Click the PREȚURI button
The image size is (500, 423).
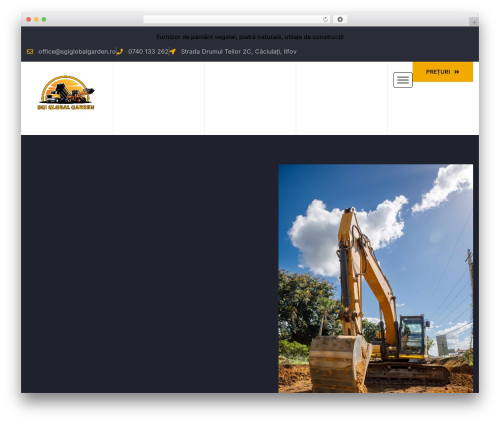443,72
